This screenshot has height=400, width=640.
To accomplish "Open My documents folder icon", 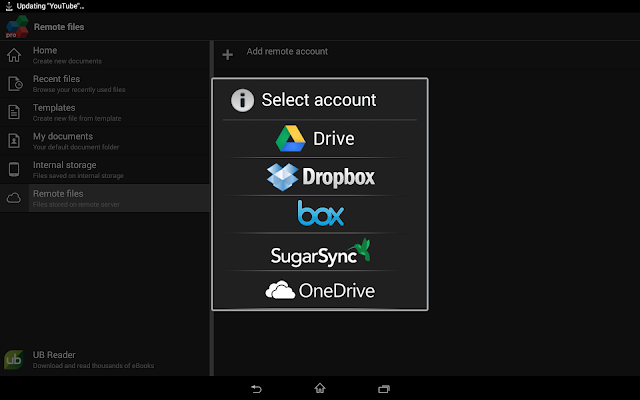I will click(14, 141).
